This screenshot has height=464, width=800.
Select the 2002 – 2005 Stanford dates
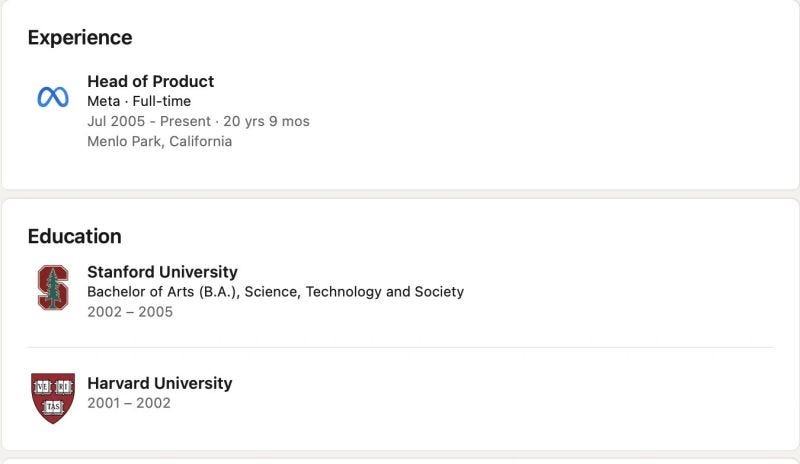coord(130,312)
